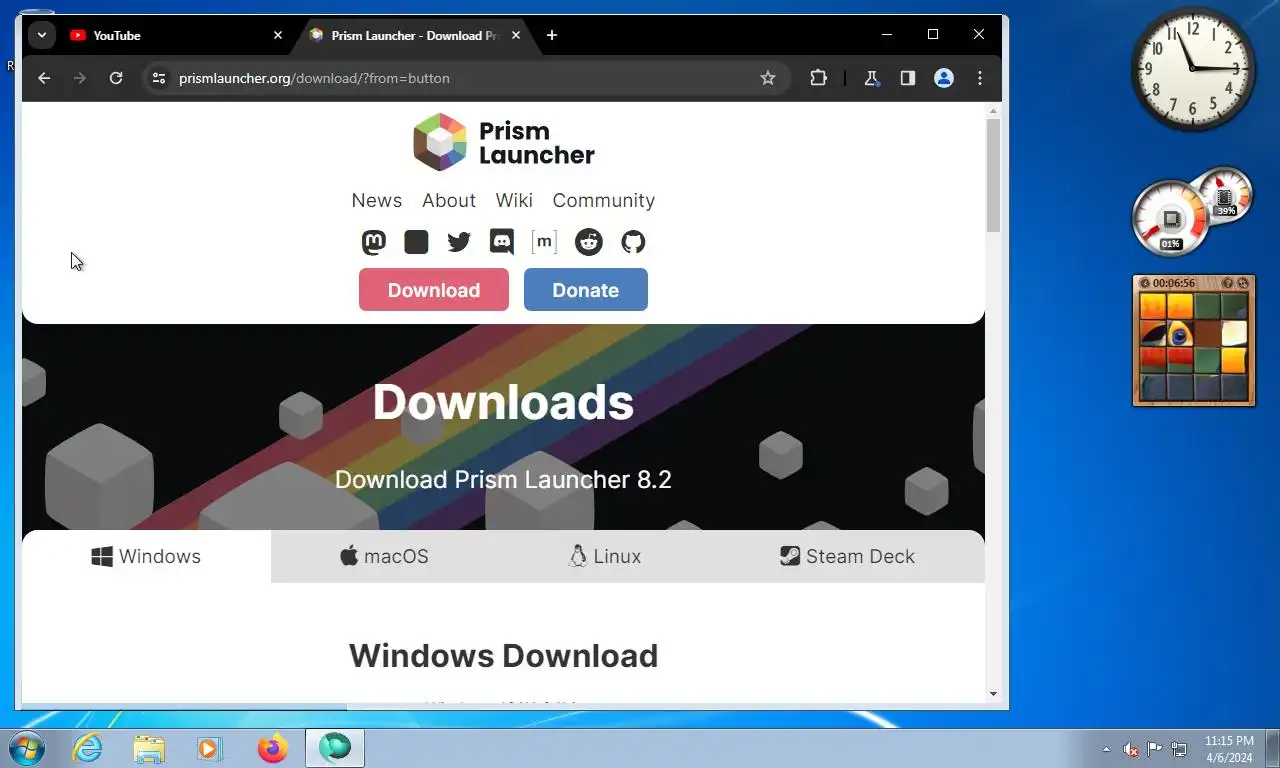Select the macOS download tab
Image resolution: width=1280 pixels, height=768 pixels.
coord(385,556)
